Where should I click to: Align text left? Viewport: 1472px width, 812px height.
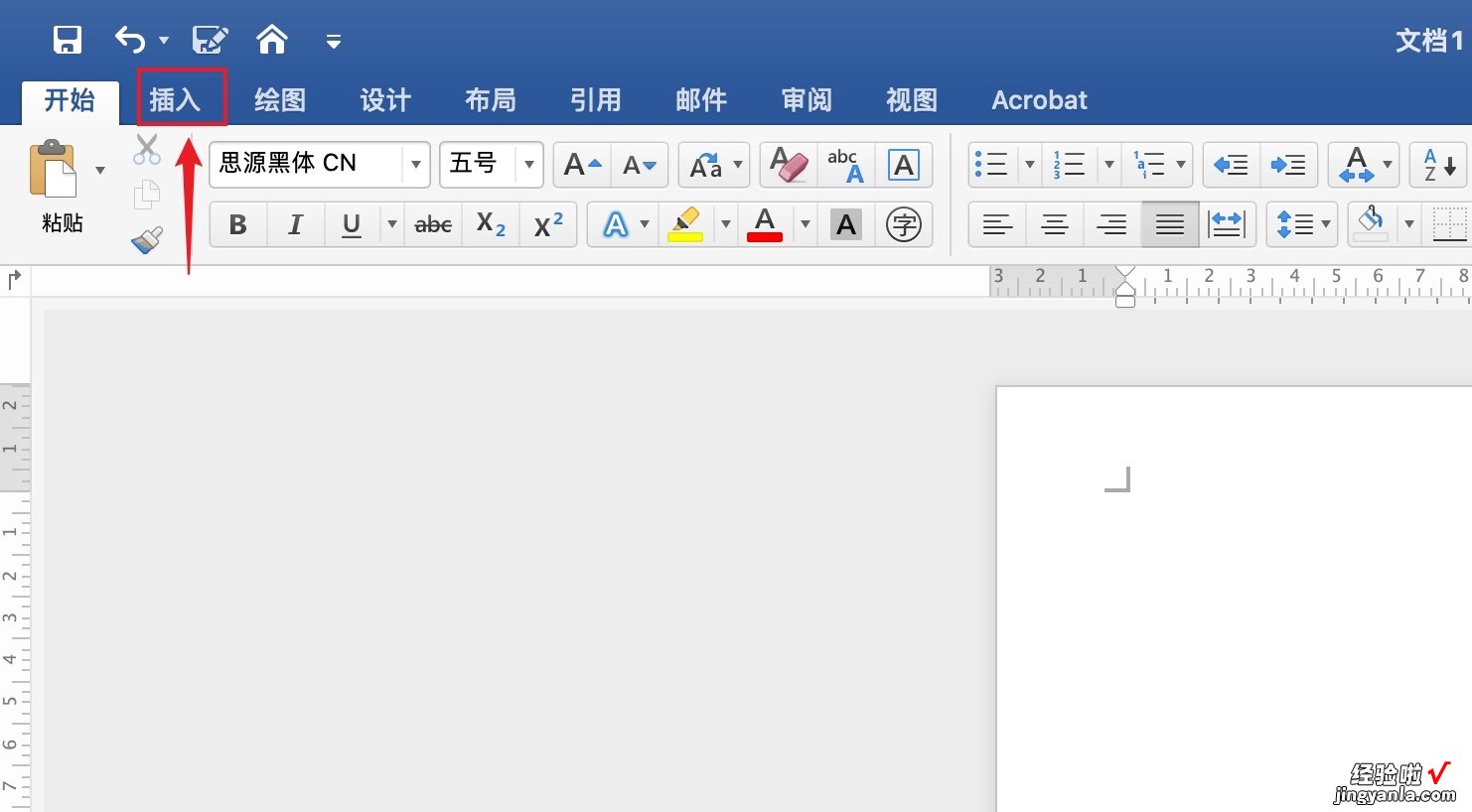[x=998, y=225]
